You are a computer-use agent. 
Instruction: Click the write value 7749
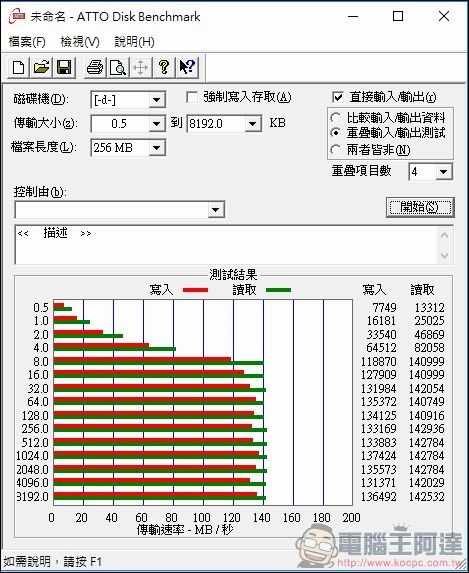click(384, 308)
